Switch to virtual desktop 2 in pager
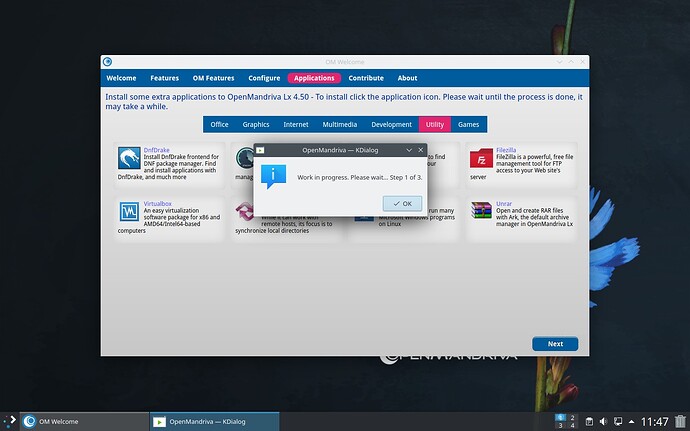This screenshot has width=690, height=431. [572, 417]
